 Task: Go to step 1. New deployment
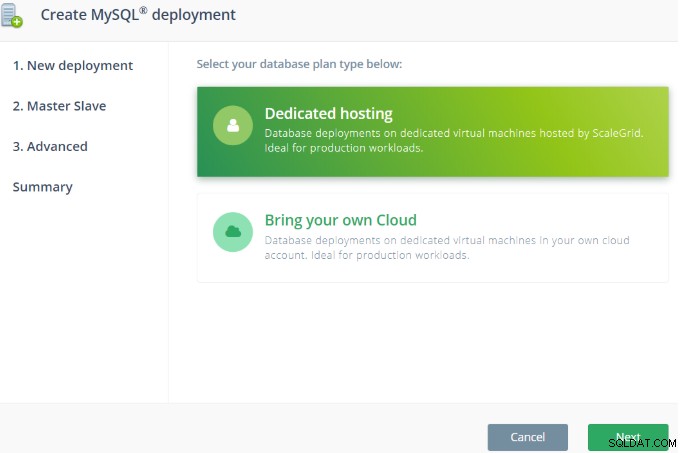point(73,66)
